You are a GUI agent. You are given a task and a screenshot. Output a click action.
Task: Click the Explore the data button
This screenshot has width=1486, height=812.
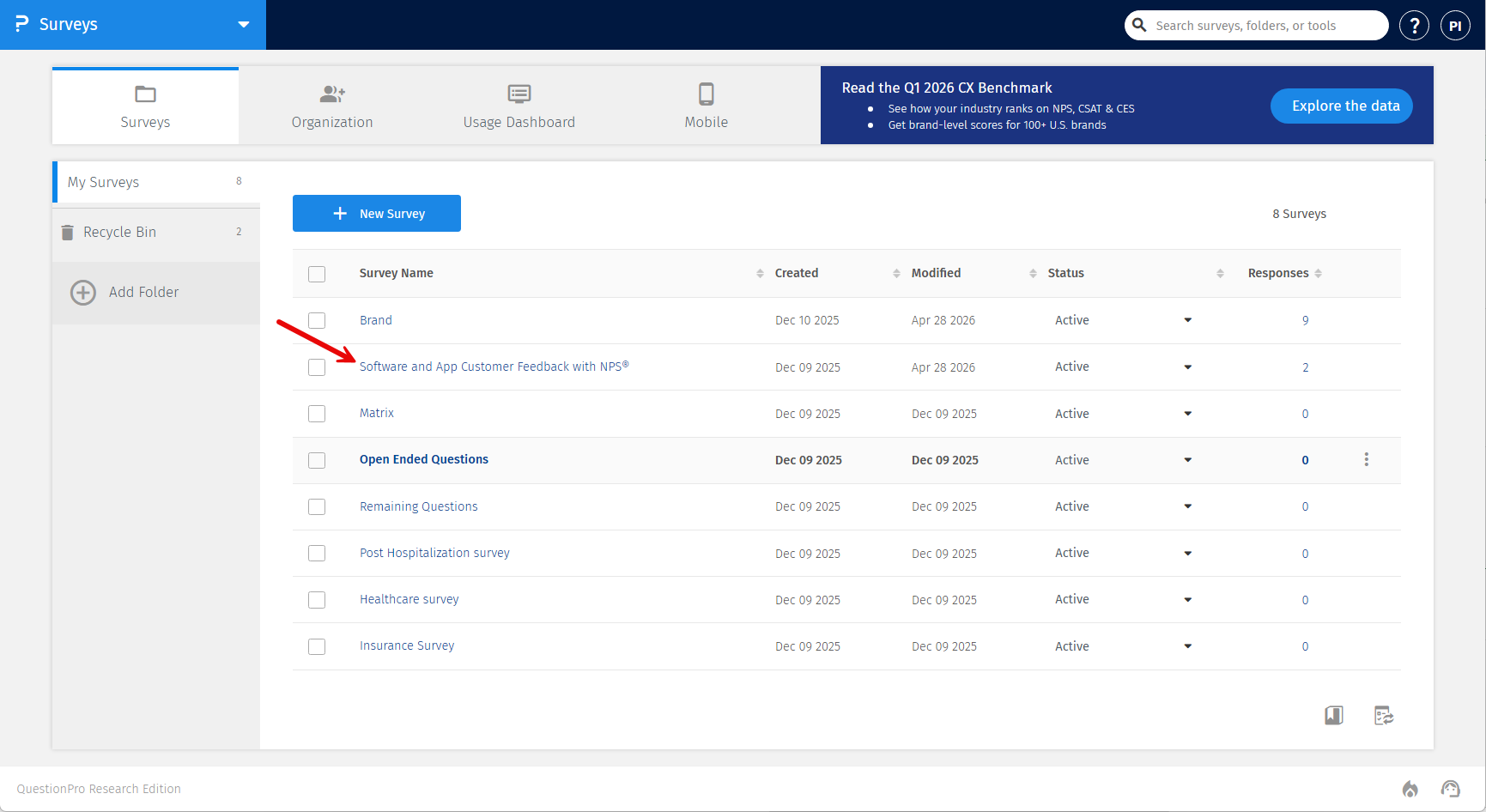1342,106
